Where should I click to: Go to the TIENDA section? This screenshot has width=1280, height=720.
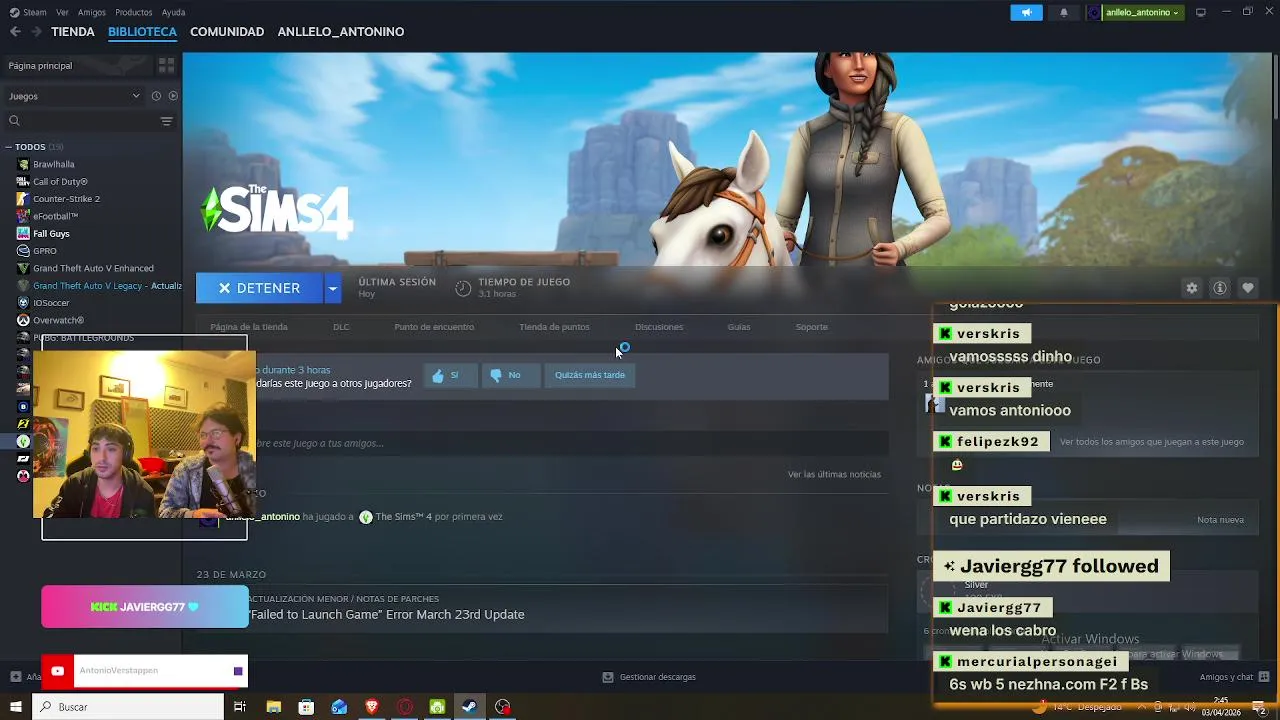coord(73,32)
